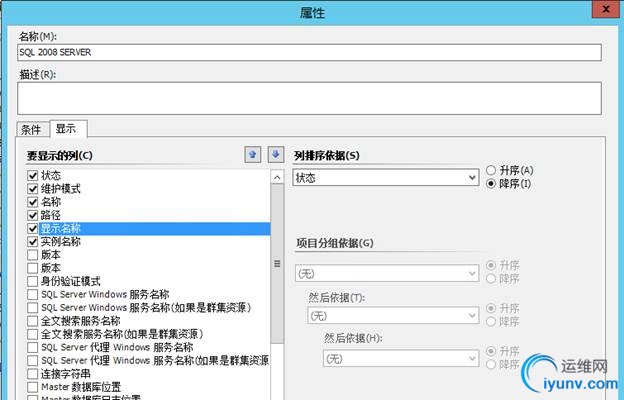The height and width of the screenshot is (400, 624).
Task: Check the 连接字符串 column checkbox
Action: pyautogui.click(x=33, y=374)
